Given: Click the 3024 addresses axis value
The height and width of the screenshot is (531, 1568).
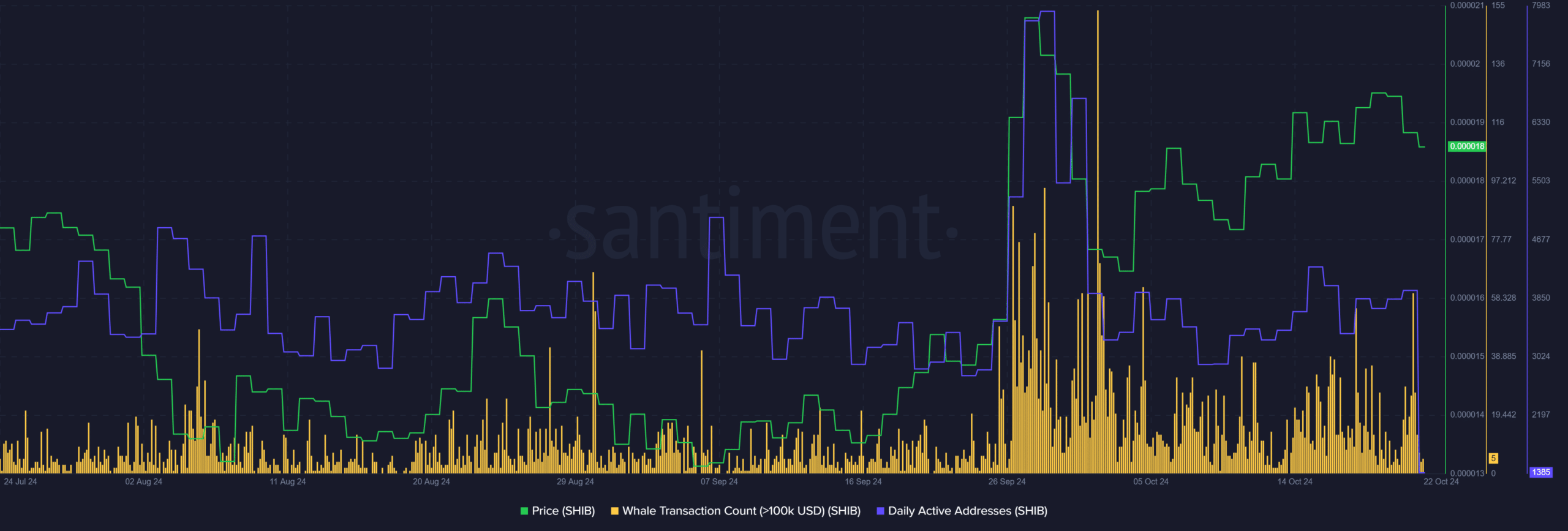Looking at the screenshot, I should click(x=1541, y=356).
